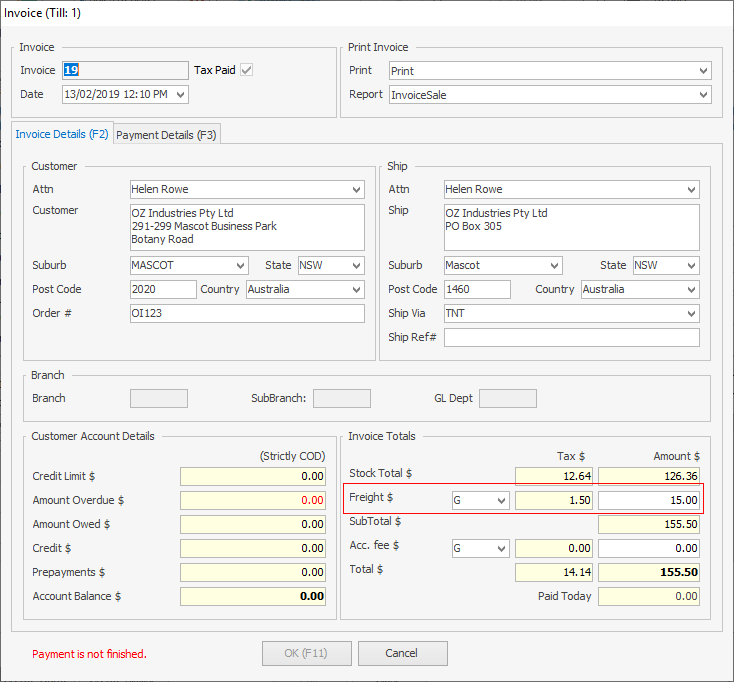Open the customer Suburb MASCOT dropdown
The width and height of the screenshot is (734, 682).
point(240,265)
